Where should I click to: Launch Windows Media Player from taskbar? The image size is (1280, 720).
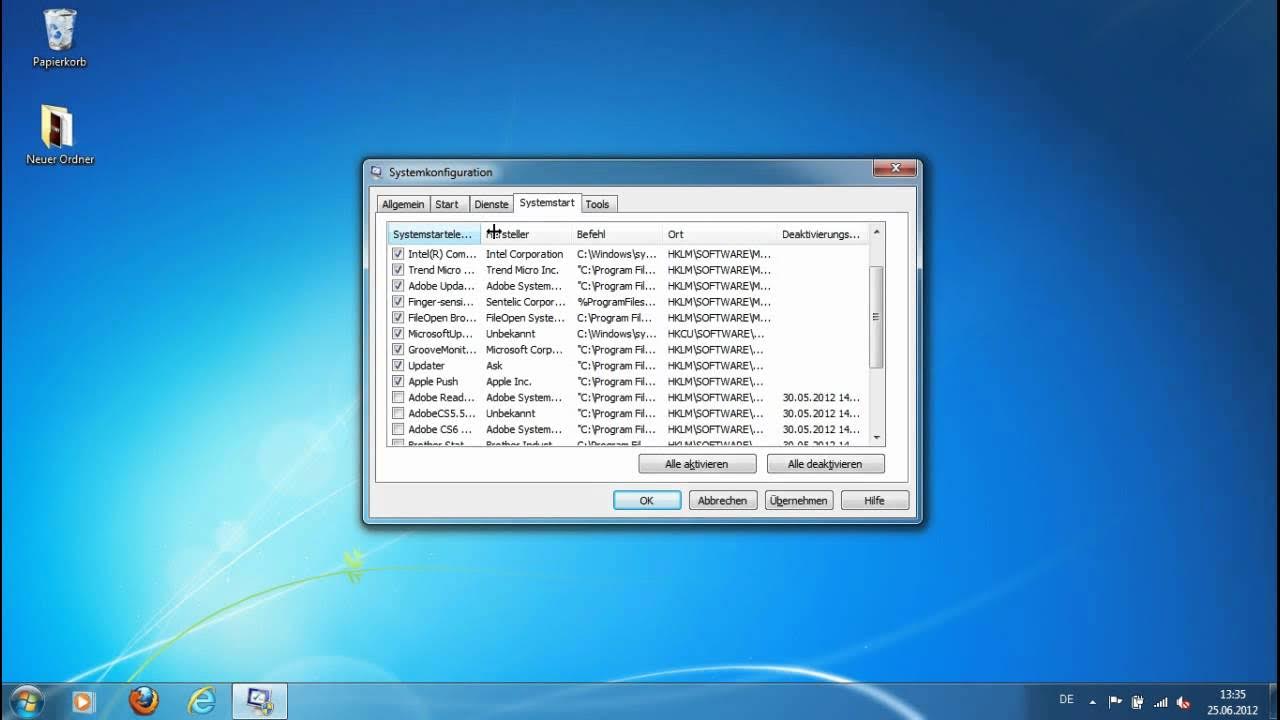pyautogui.click(x=83, y=702)
